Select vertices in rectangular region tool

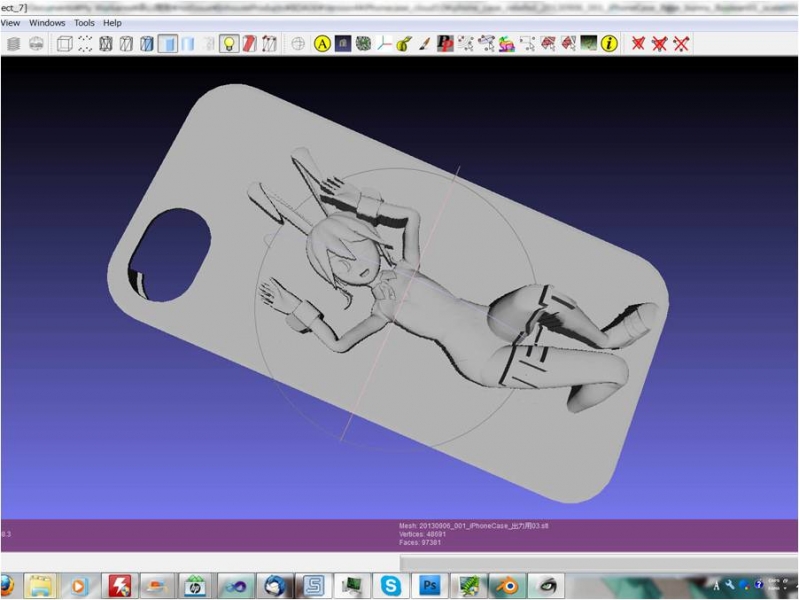point(527,44)
